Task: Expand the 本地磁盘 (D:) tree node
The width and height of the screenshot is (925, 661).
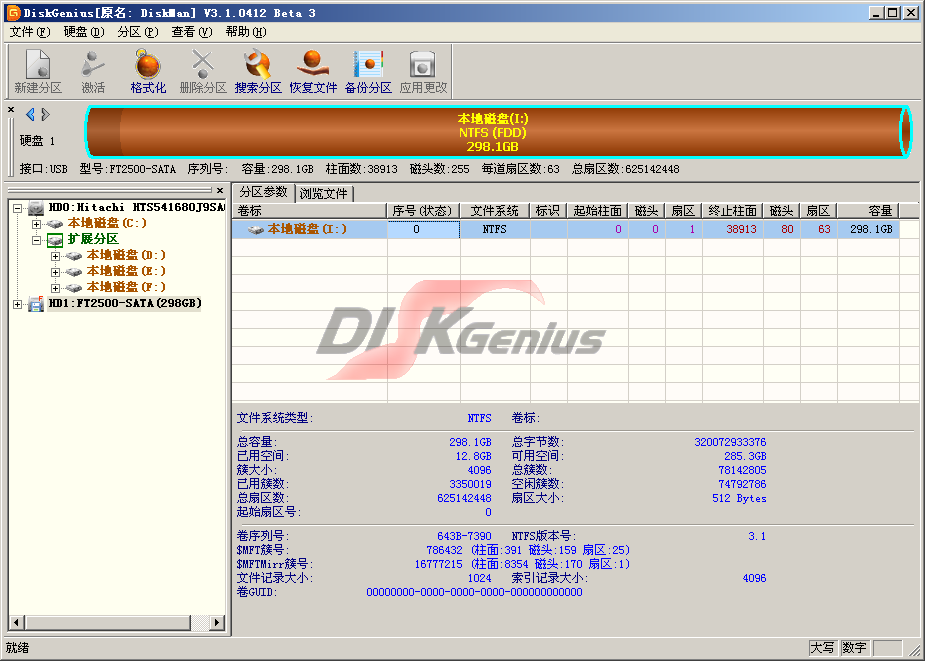Action: coord(55,256)
